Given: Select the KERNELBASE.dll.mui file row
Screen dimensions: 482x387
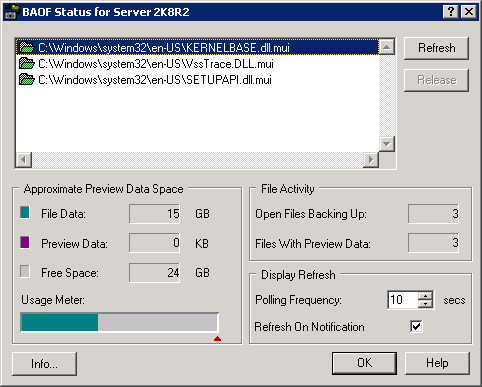Looking at the screenshot, I should click(x=197, y=47).
